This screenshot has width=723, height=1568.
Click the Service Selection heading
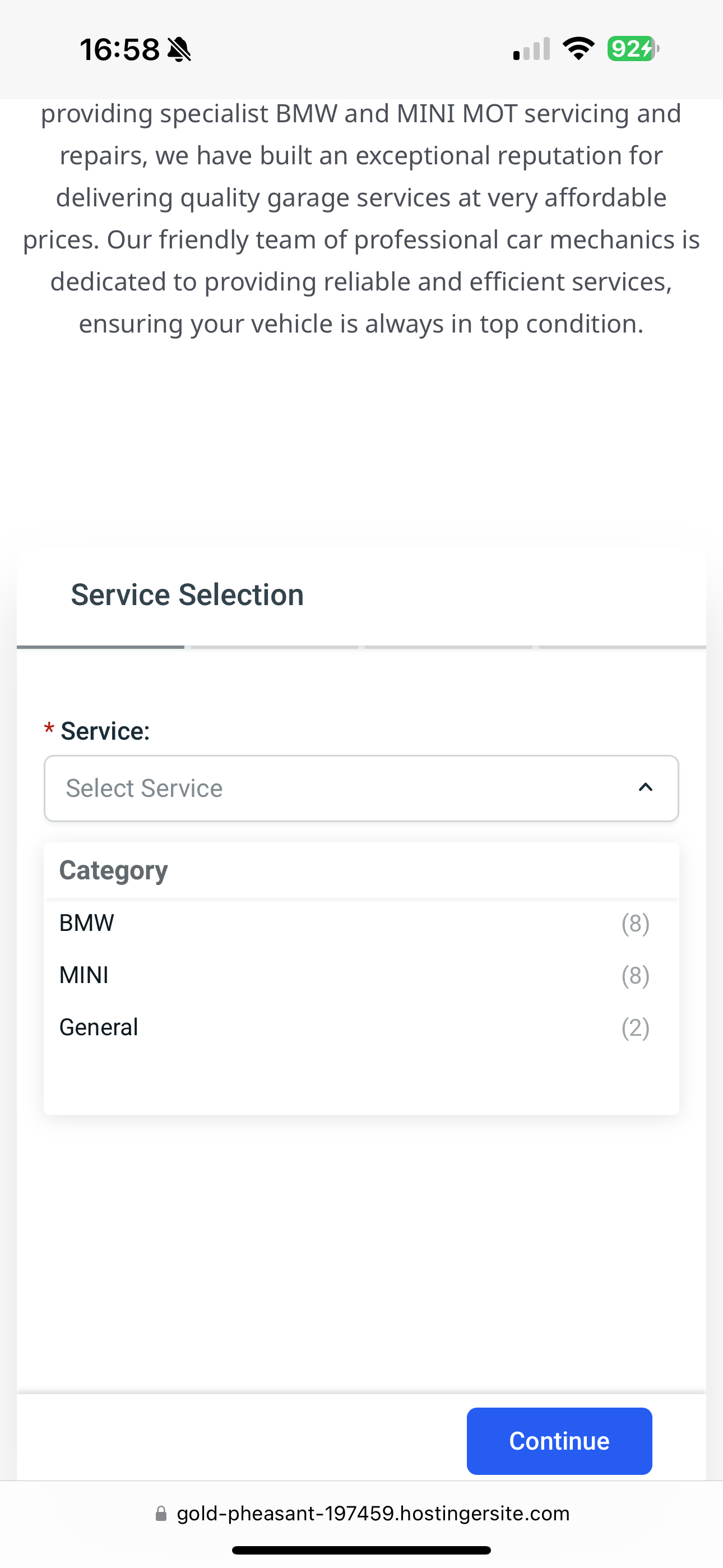187,594
